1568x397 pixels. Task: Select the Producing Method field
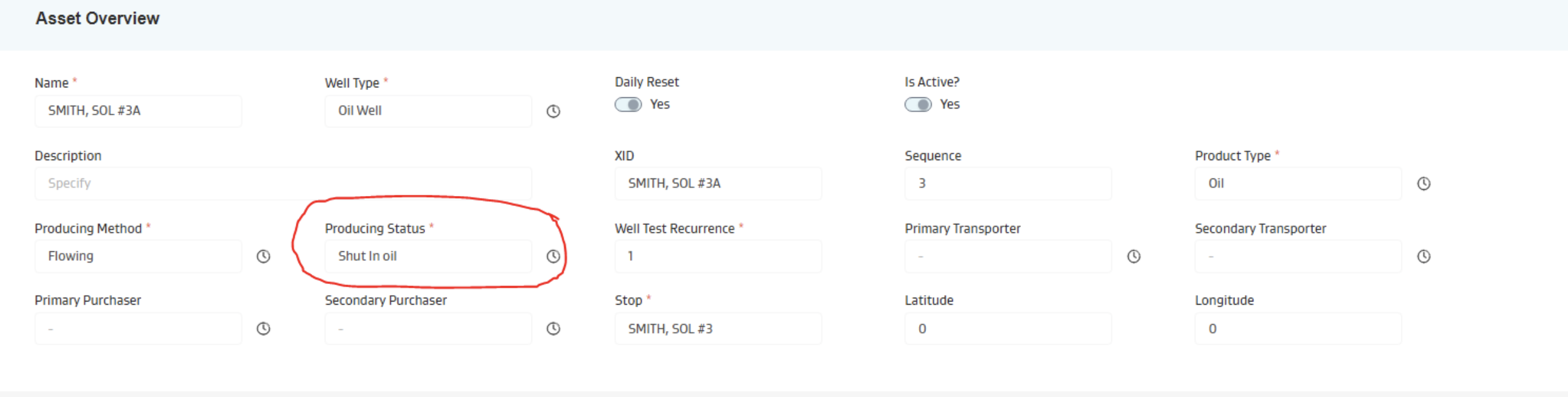coord(138,256)
